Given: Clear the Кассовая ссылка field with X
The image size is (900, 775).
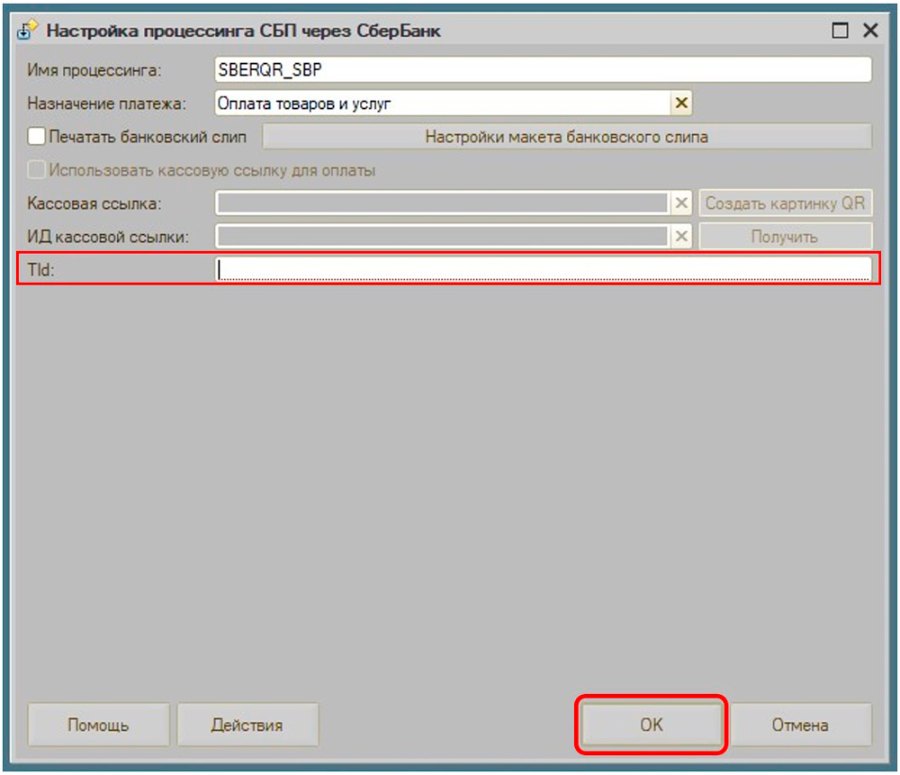Looking at the screenshot, I should (x=681, y=203).
